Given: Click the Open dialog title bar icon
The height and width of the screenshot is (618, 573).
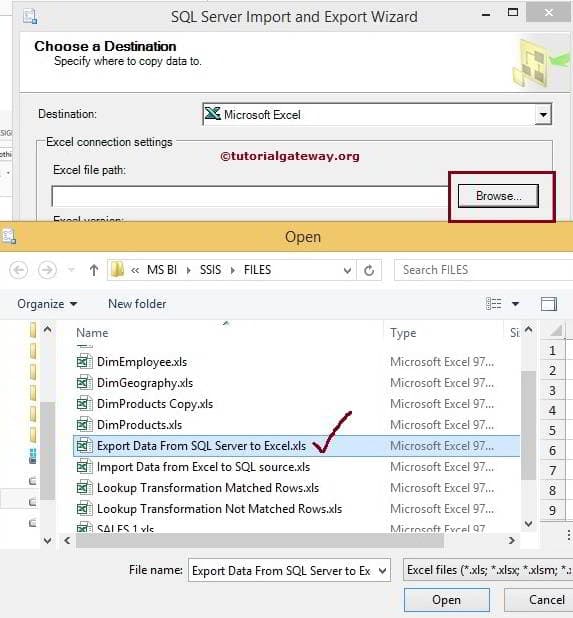Looking at the screenshot, I should [9, 236].
